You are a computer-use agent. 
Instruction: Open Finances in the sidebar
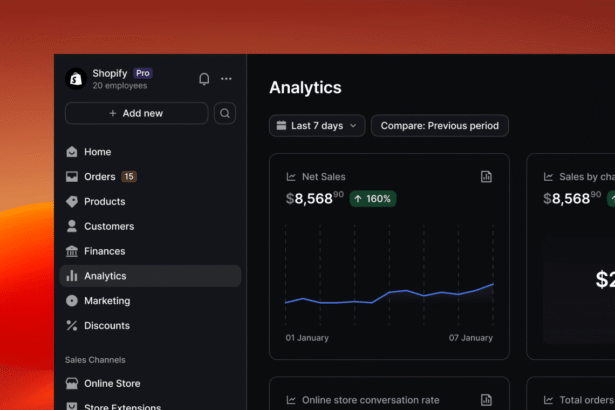point(150,251)
